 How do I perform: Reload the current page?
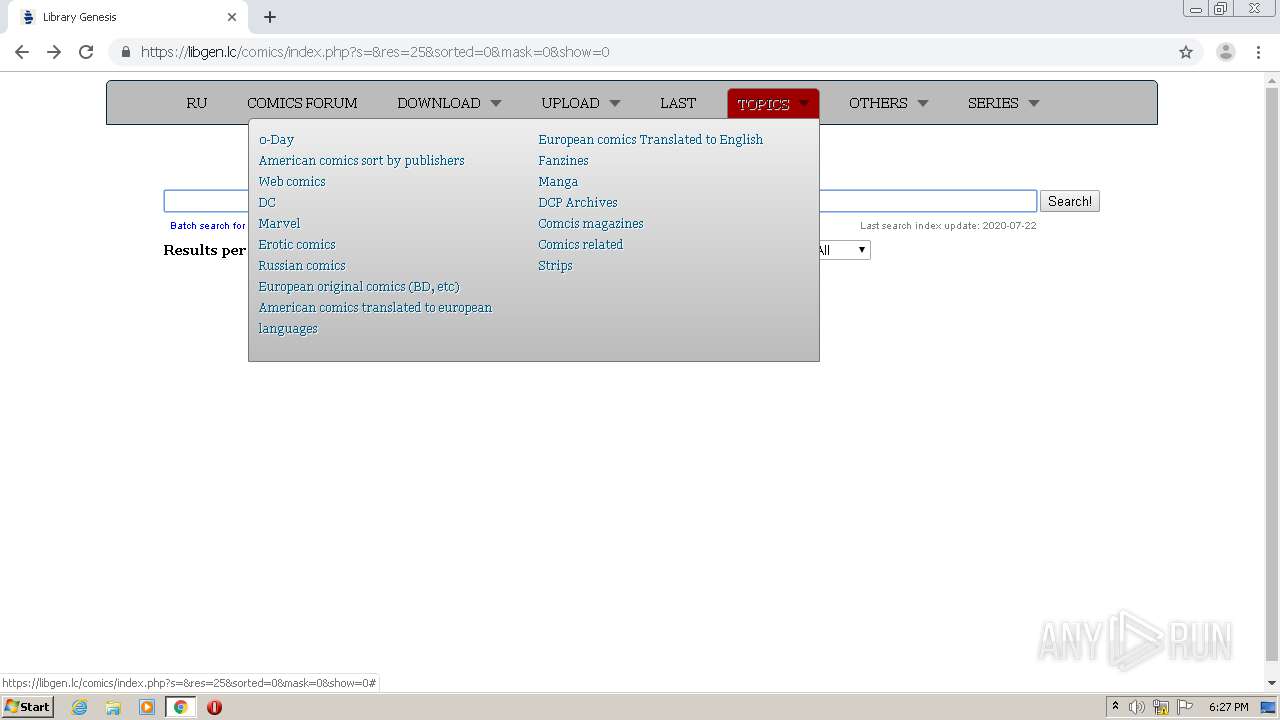click(x=86, y=52)
